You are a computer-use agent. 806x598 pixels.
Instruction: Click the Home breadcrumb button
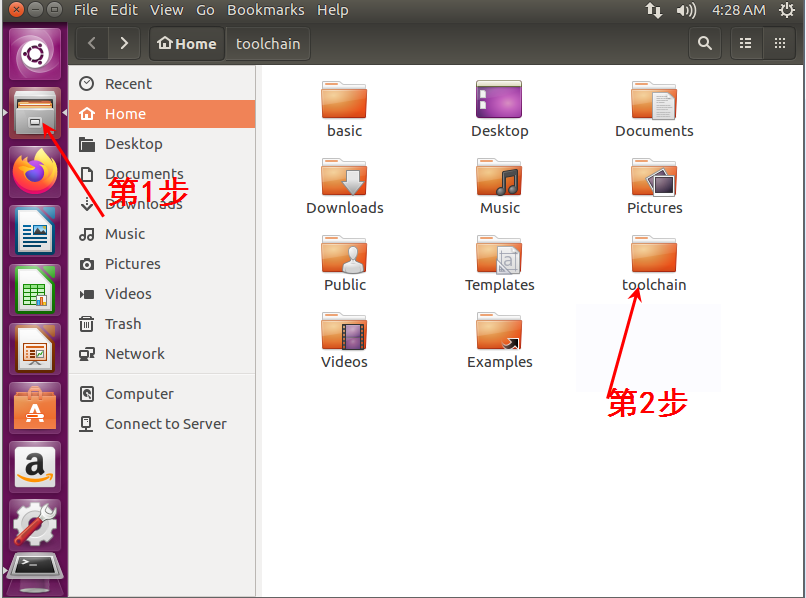click(x=186, y=43)
